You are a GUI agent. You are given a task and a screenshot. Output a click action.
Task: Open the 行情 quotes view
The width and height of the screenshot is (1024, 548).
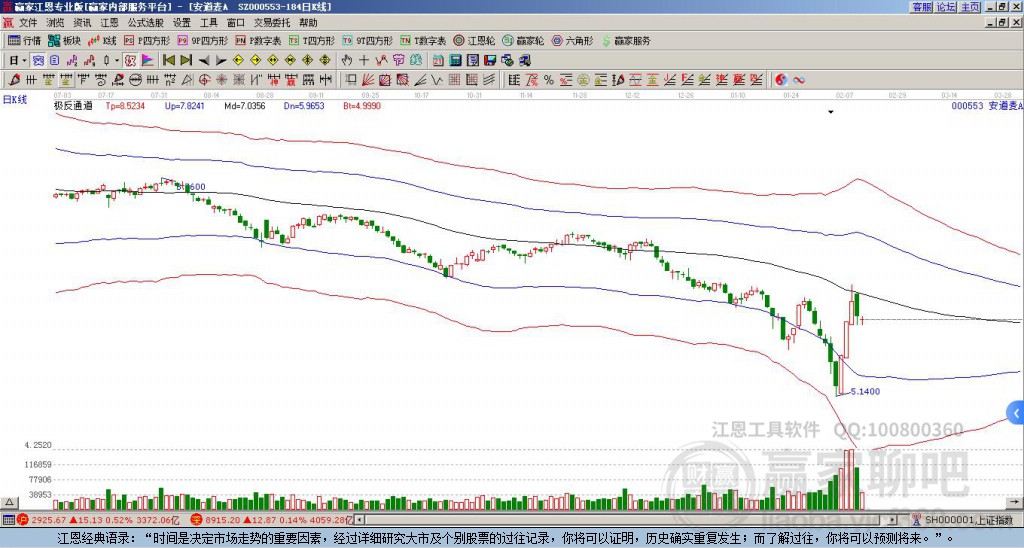pos(24,40)
